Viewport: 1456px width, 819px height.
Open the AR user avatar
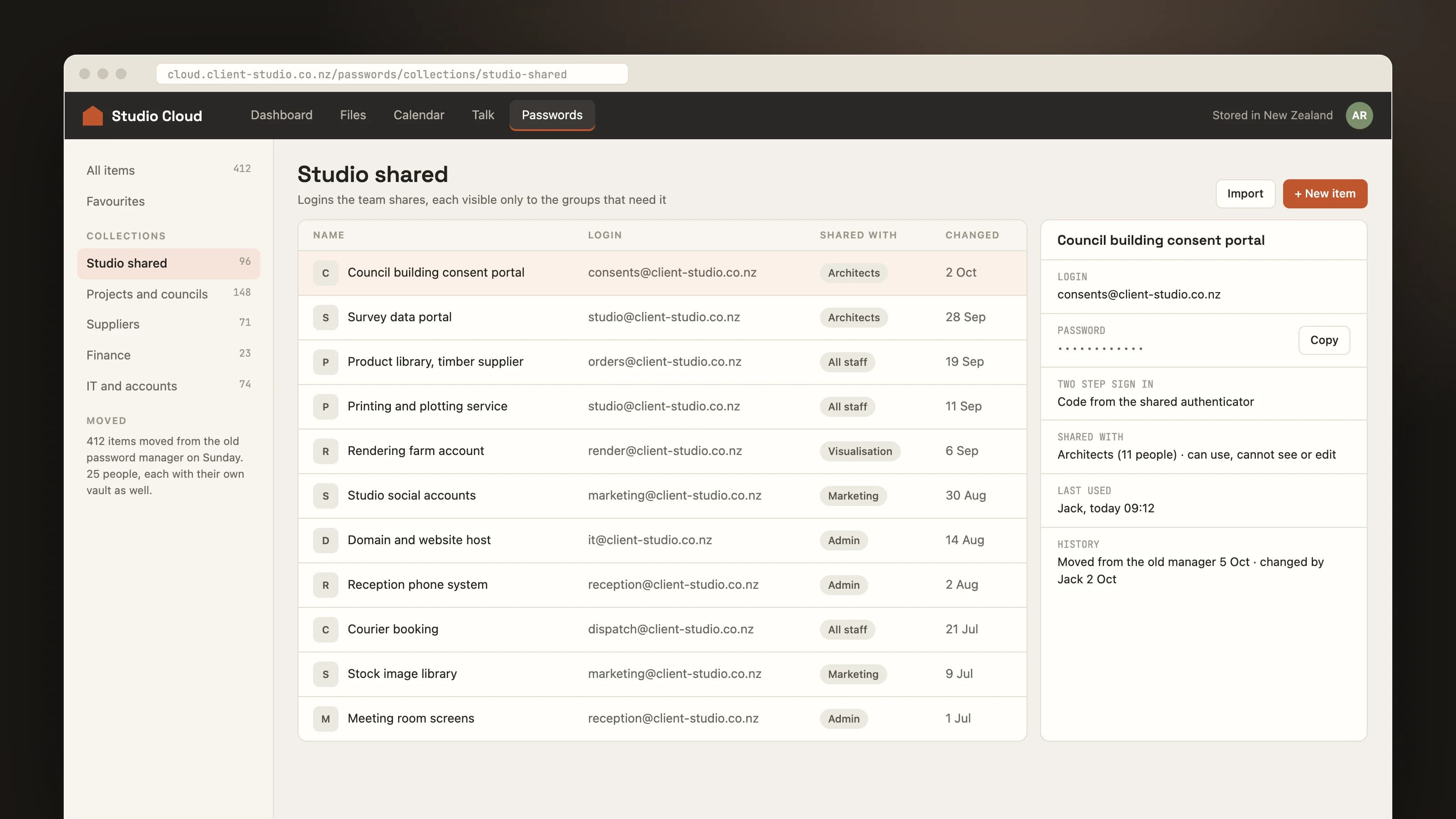[1359, 115]
